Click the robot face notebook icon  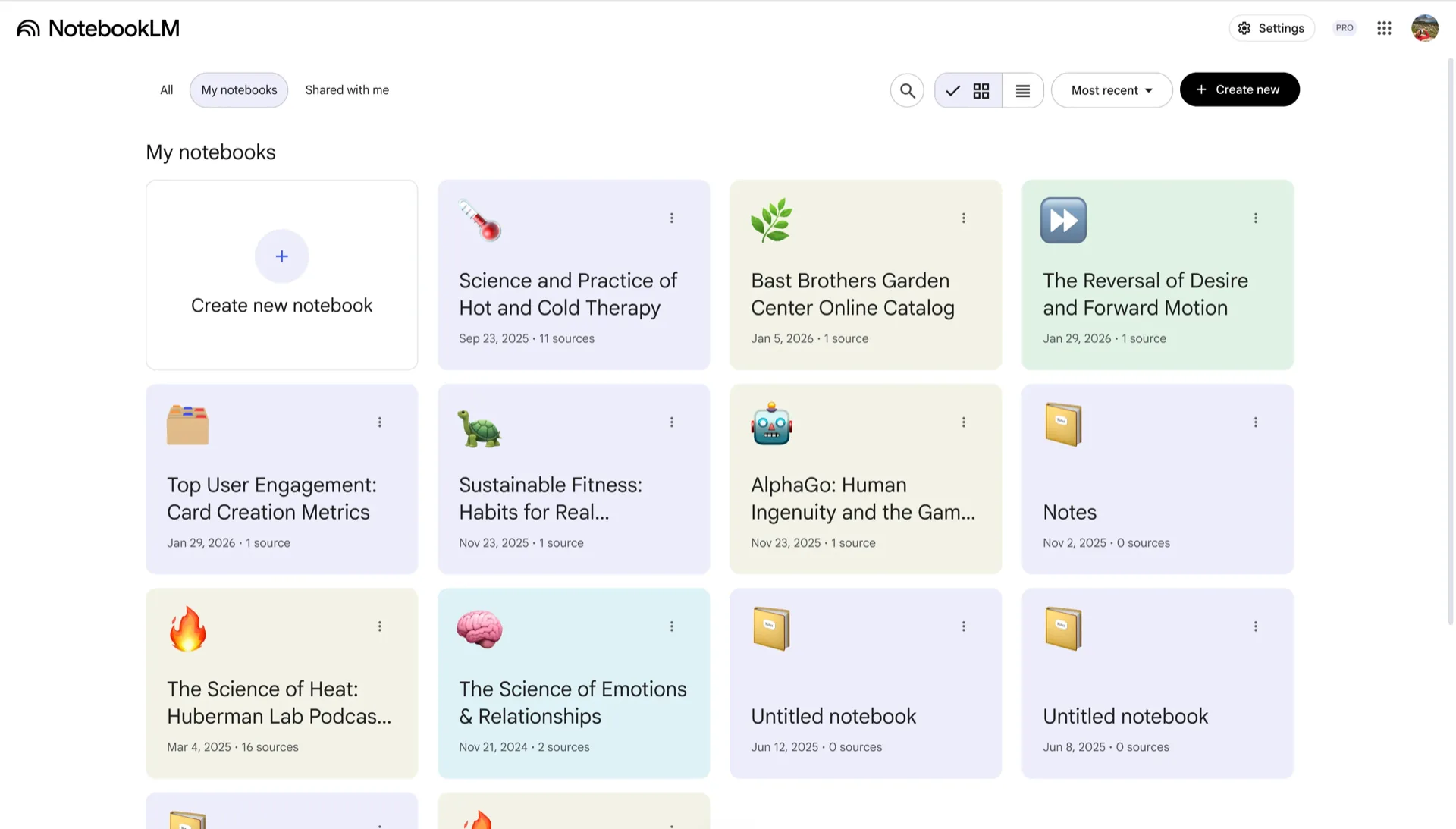pyautogui.click(x=772, y=424)
